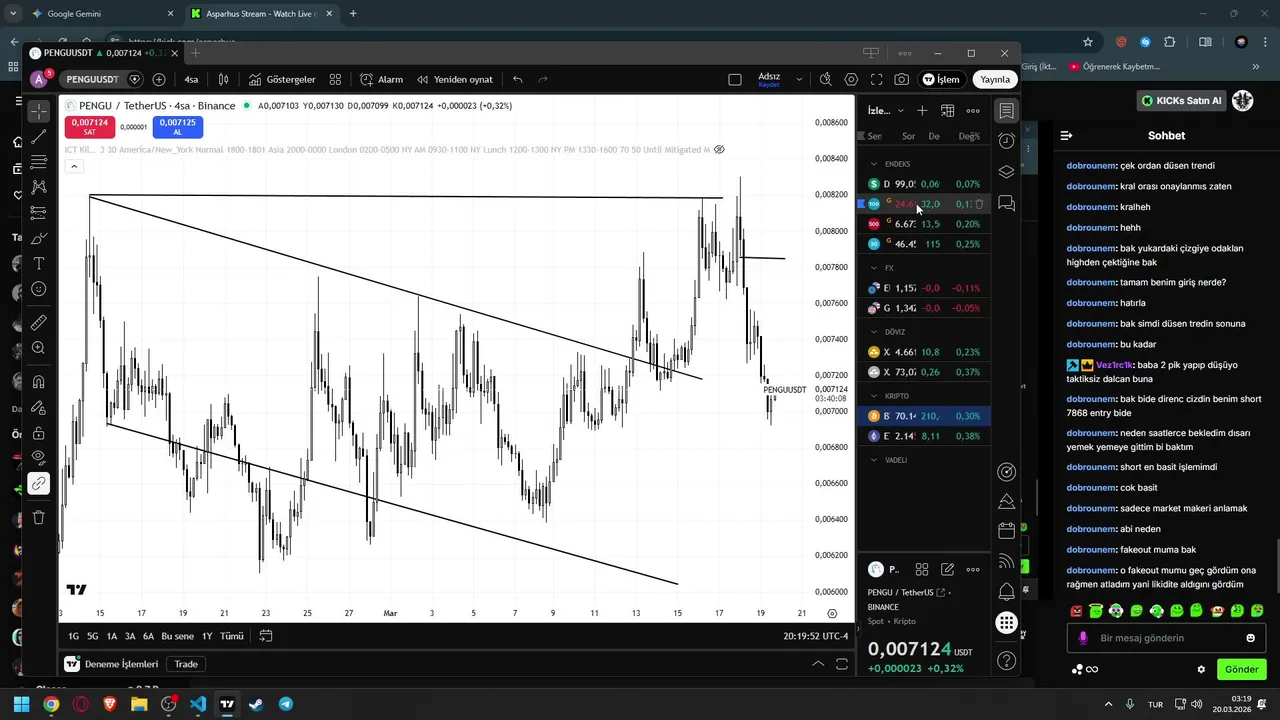Click the Yayınla publish button
1280x720 pixels.
point(995,79)
